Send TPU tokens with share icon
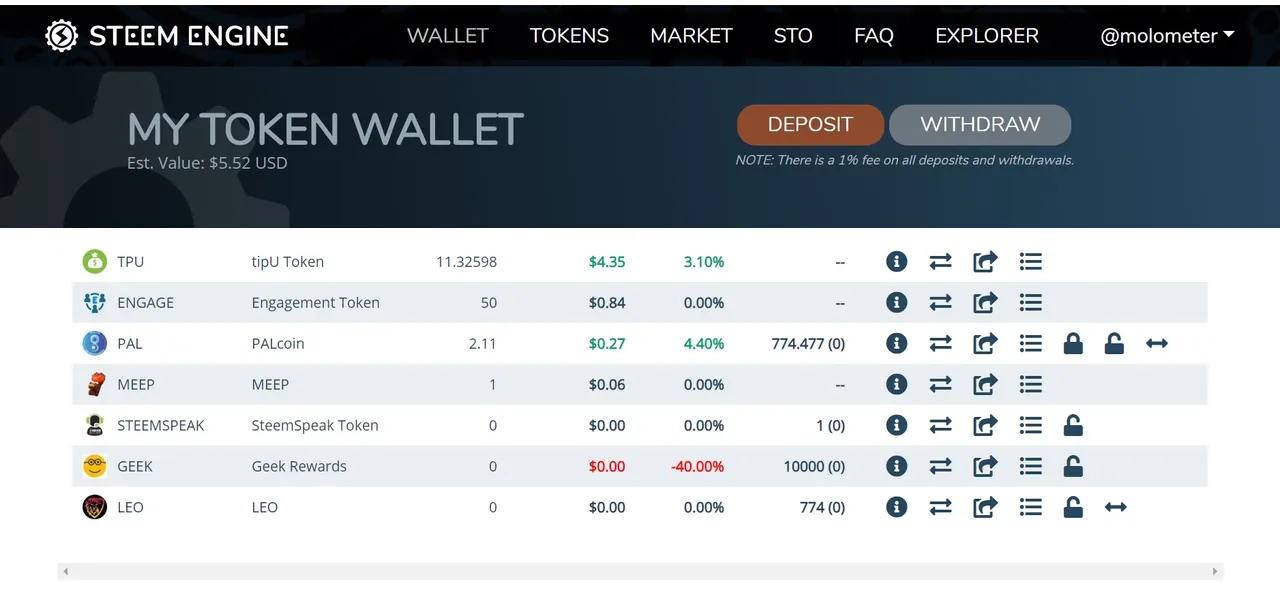This screenshot has height=589, width=1280. (985, 262)
